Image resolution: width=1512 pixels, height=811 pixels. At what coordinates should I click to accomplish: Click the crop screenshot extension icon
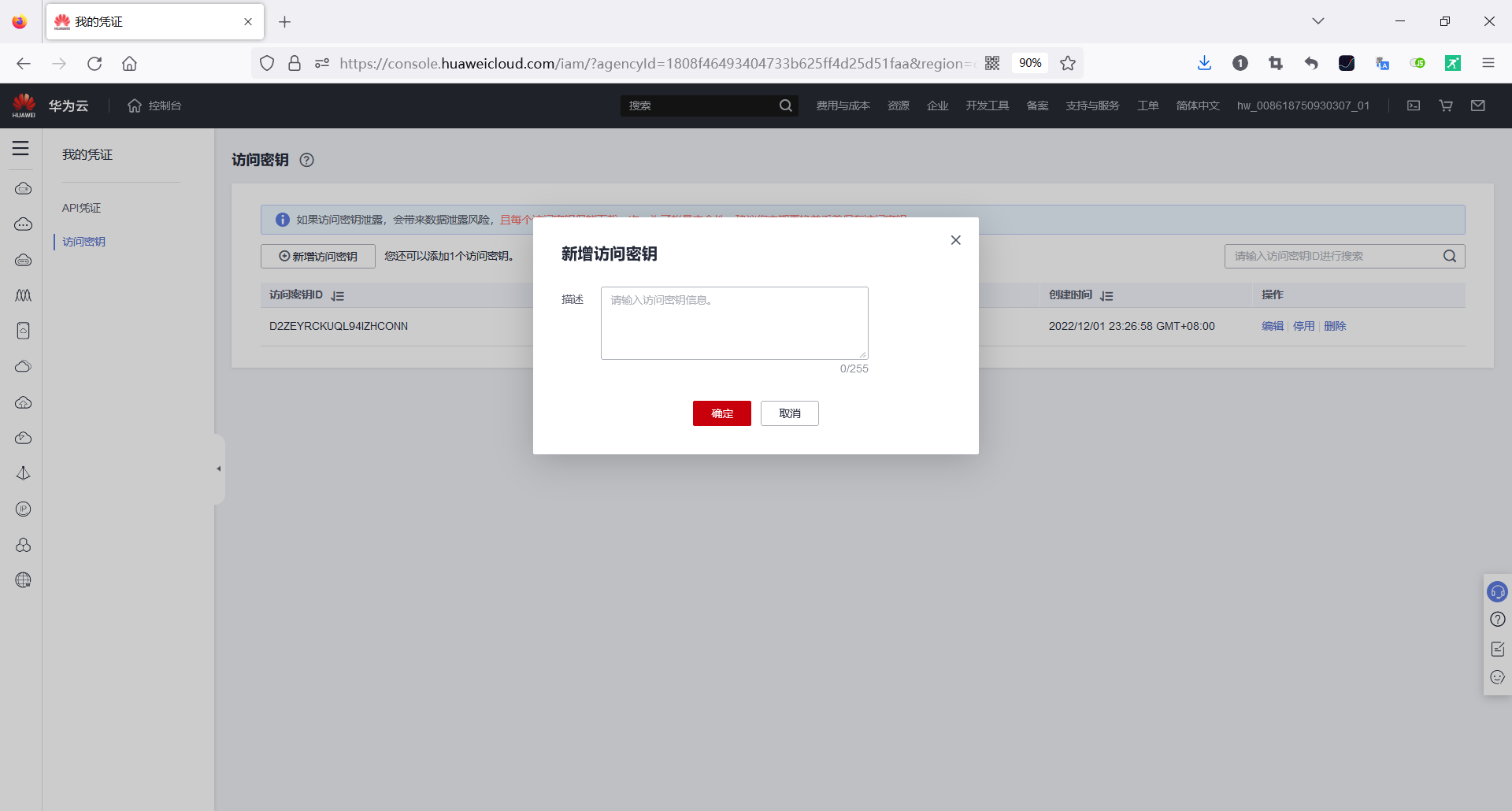click(1276, 63)
